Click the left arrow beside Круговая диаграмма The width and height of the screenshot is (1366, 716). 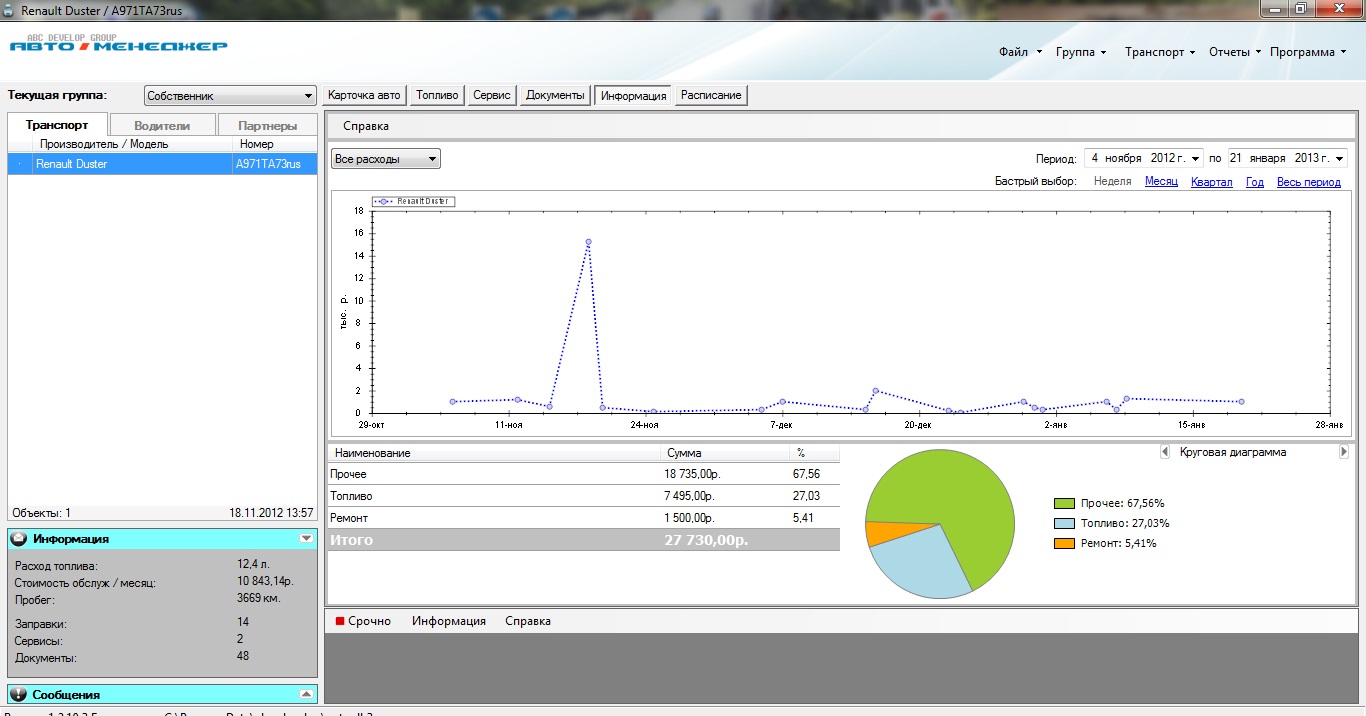pos(1165,452)
